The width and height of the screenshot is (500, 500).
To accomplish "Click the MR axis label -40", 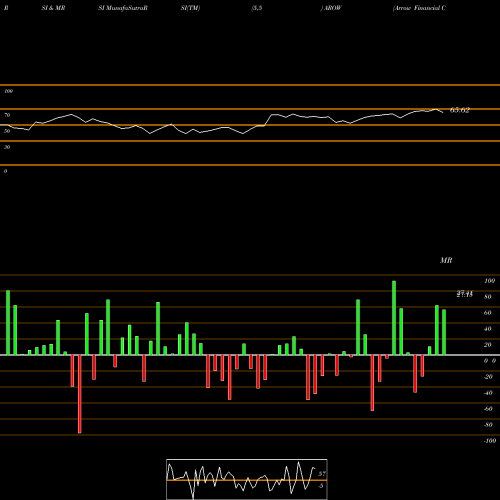I will [488, 393].
